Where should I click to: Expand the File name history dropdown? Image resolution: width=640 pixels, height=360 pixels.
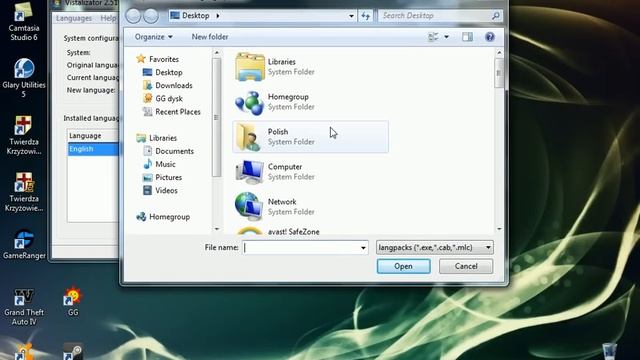[363, 248]
